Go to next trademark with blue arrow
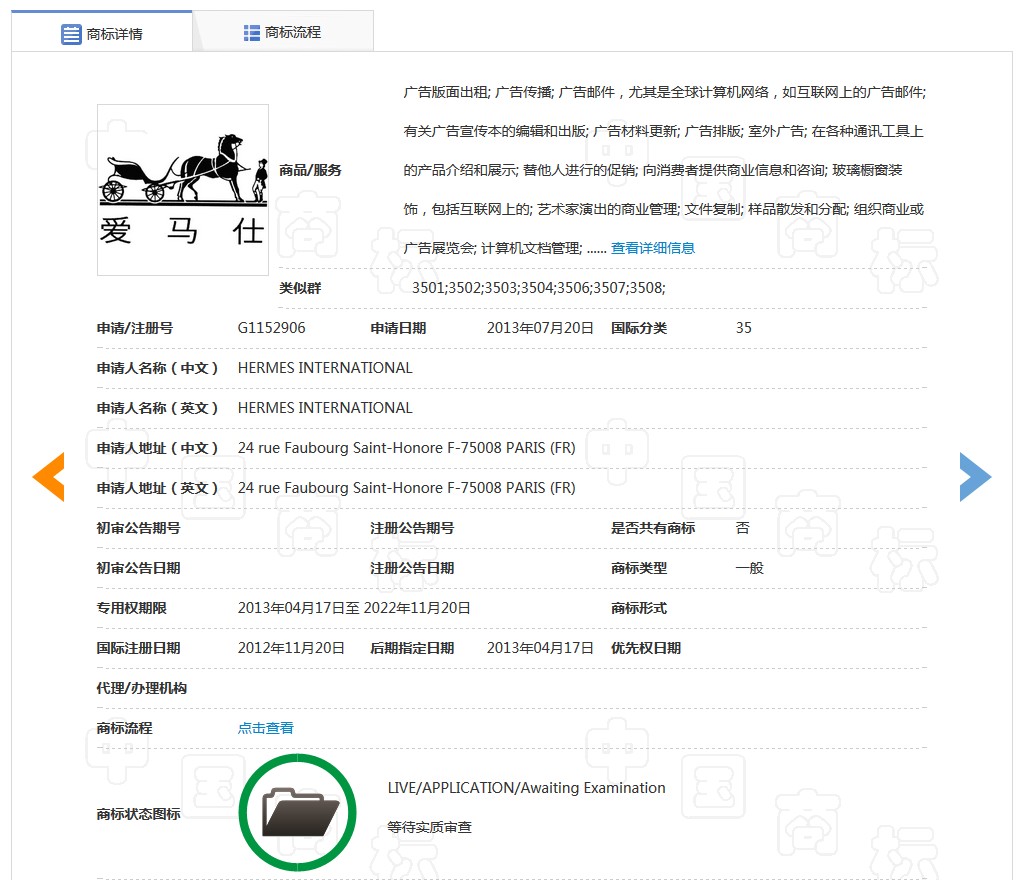The width and height of the screenshot is (1035, 880). pyautogui.click(x=976, y=477)
